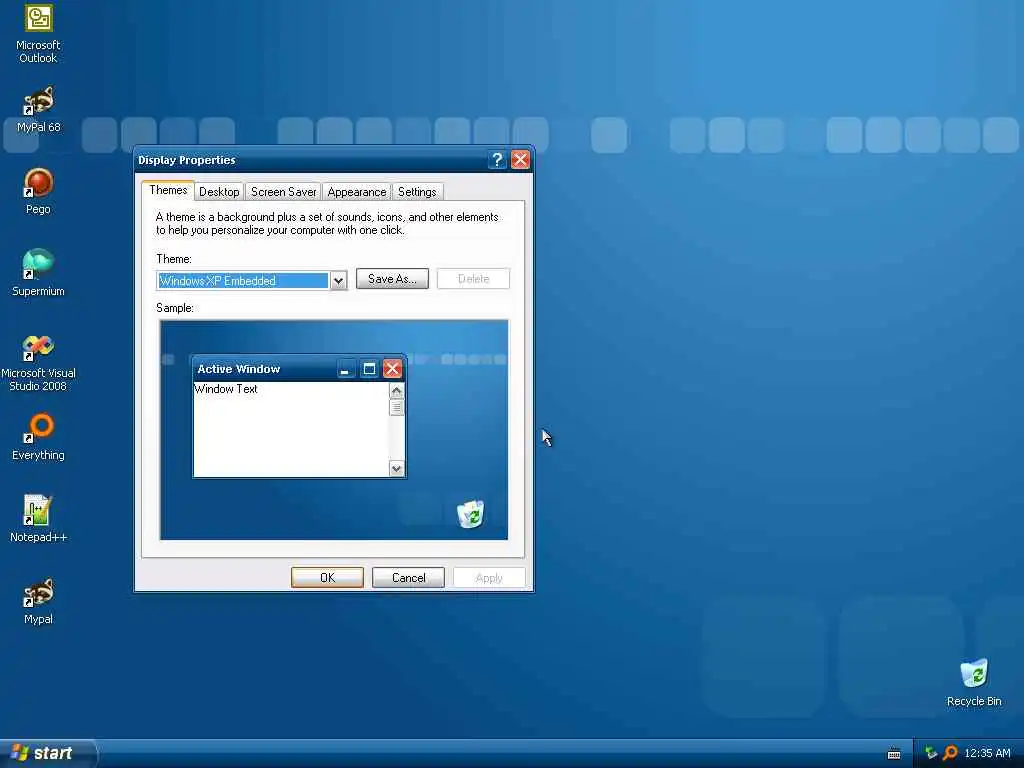Select the Supermium browser shortcut

(x=39, y=273)
